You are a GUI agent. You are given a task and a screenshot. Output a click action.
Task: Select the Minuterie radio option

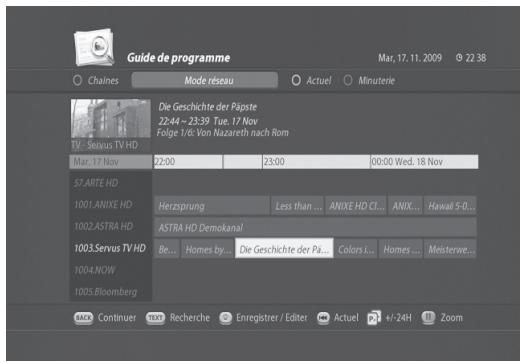(348, 80)
